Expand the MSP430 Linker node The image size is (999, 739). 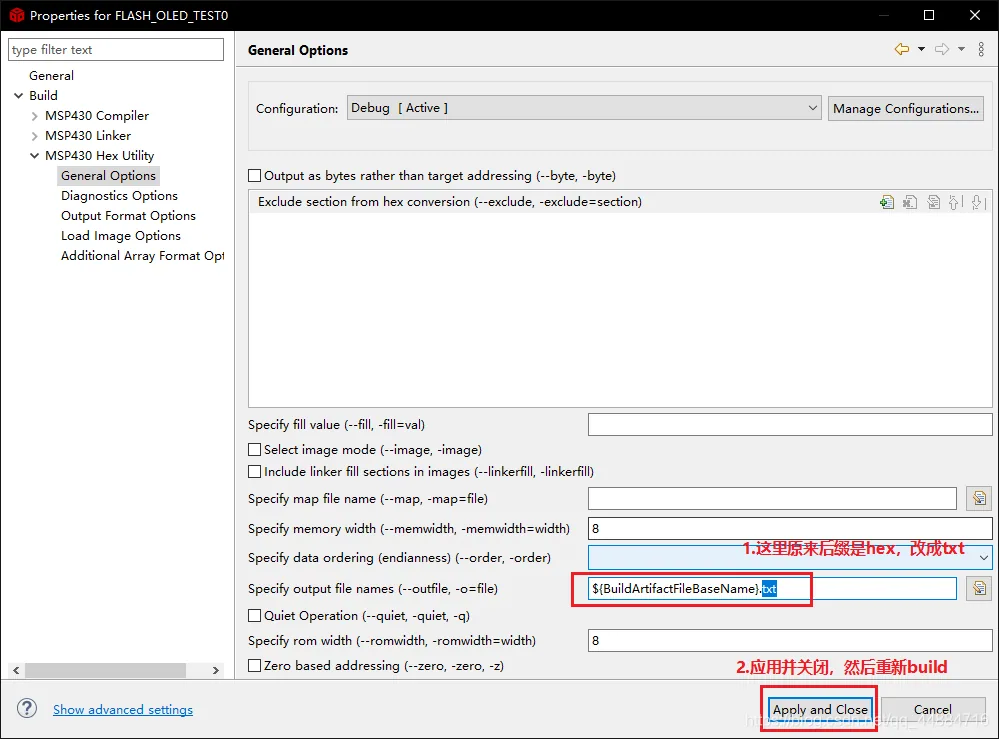pos(34,136)
